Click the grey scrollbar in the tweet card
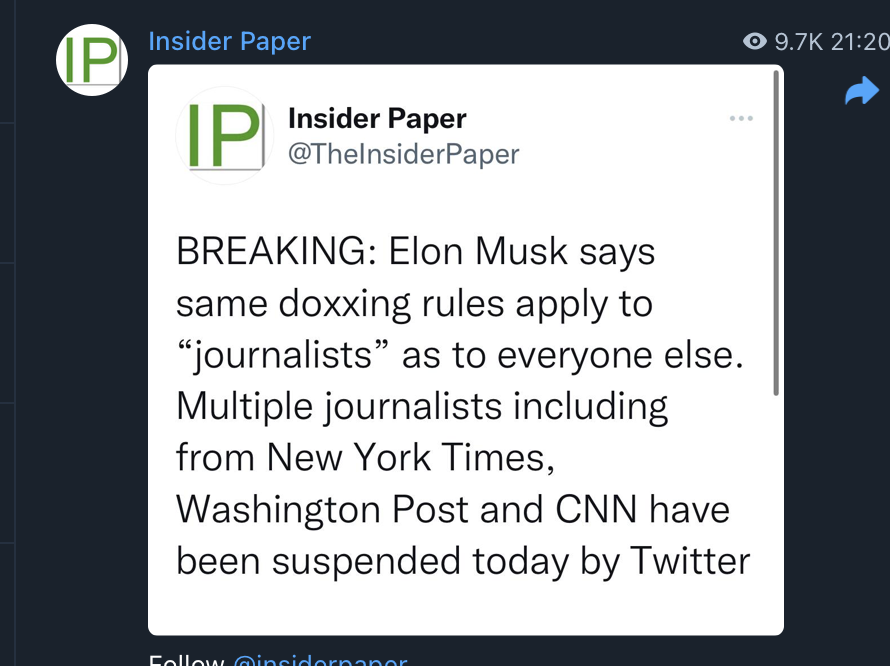This screenshot has height=666, width=890. [776, 233]
